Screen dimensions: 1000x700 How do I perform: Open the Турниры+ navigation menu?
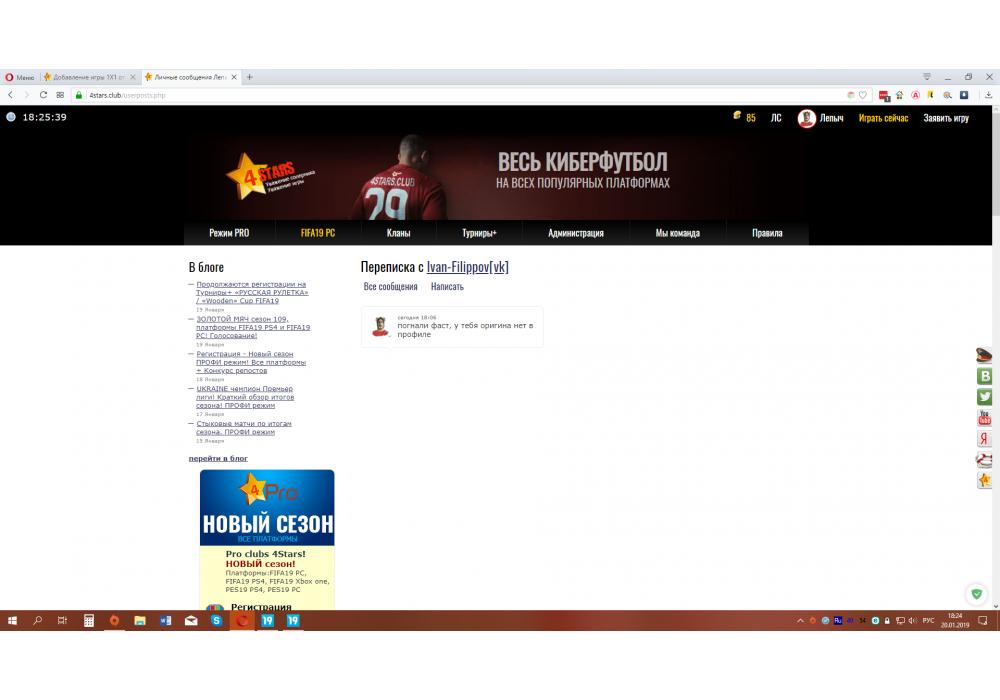tap(479, 233)
